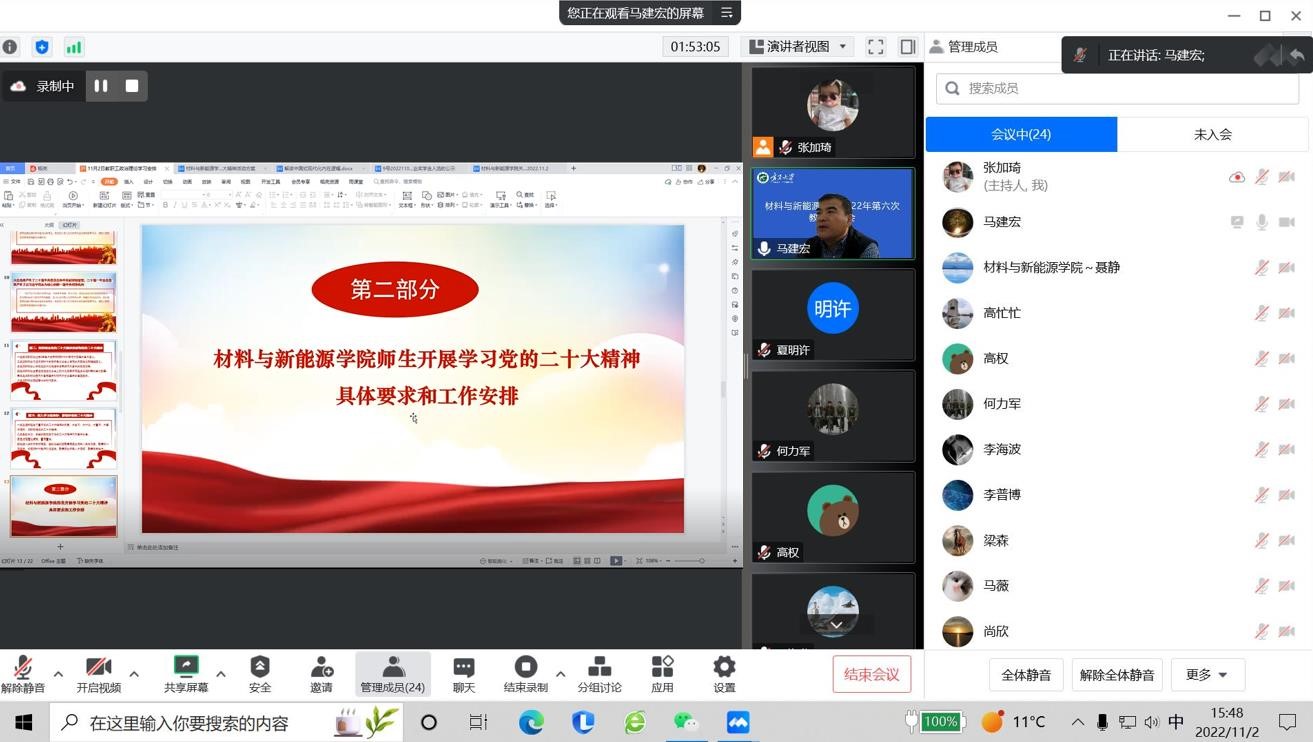1313x742 pixels.
Task: Select the In Meeting (会议中) tab
Action: tap(1021, 134)
